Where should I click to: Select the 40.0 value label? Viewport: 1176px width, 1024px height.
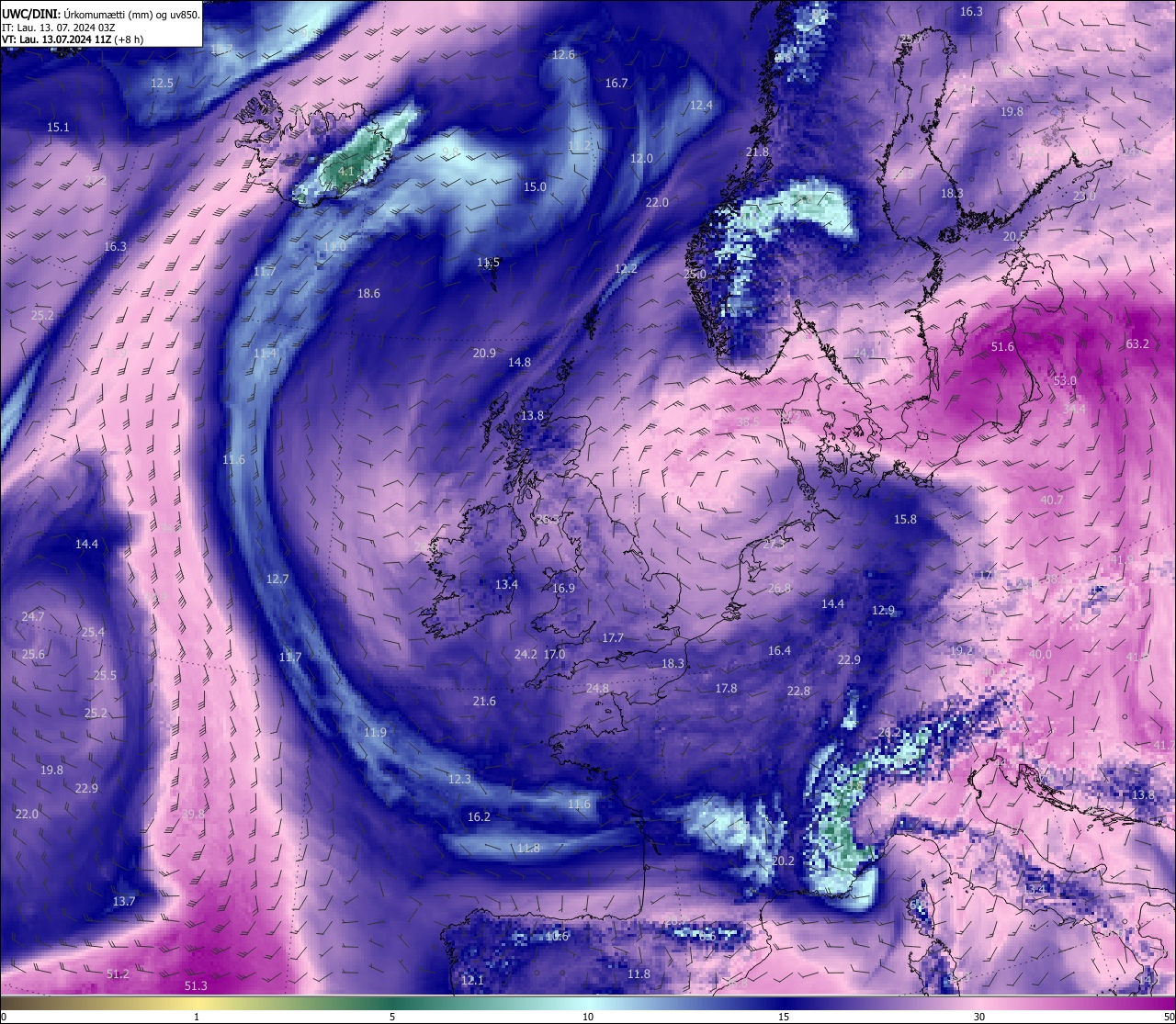point(1040,655)
